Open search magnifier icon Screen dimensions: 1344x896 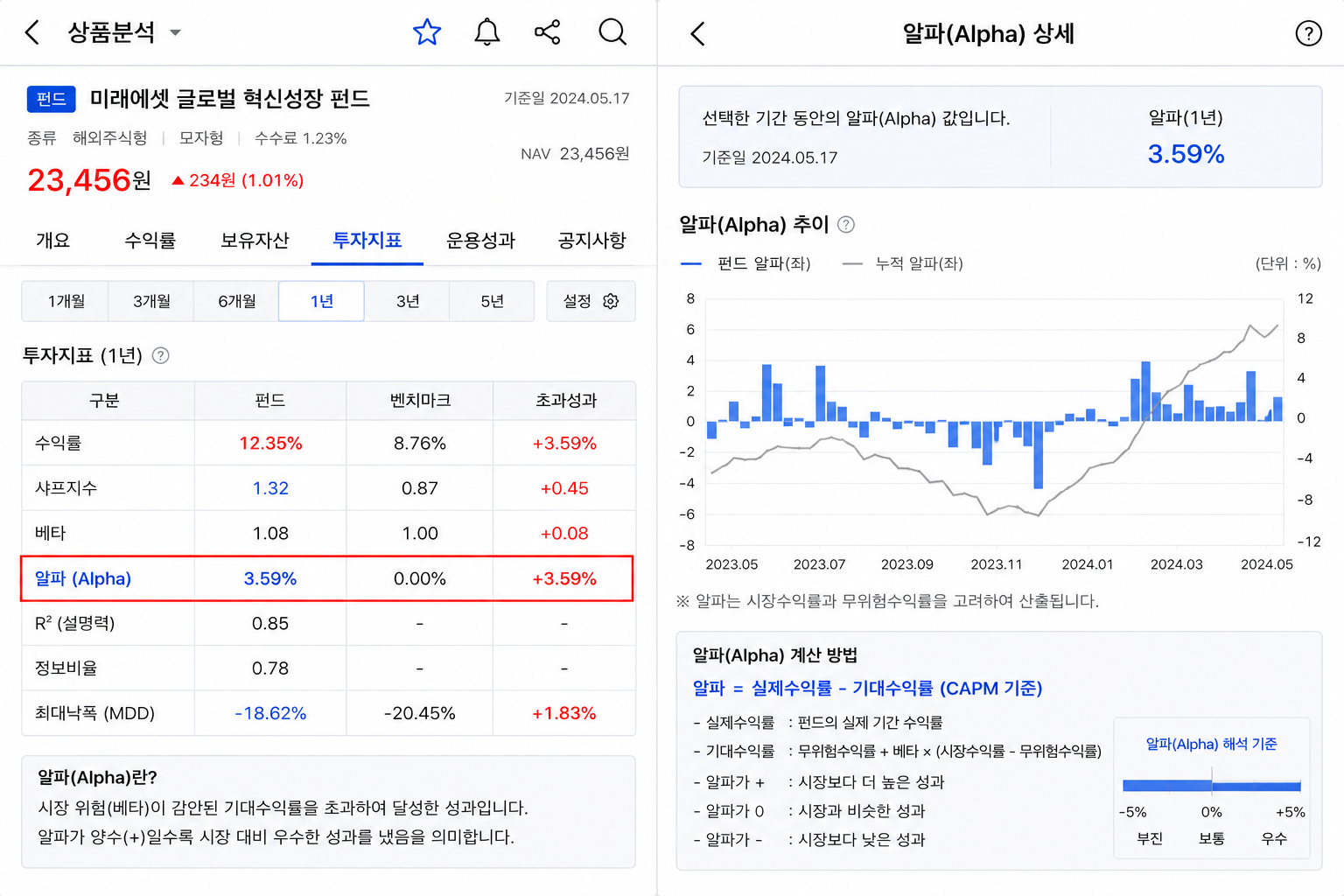612,32
